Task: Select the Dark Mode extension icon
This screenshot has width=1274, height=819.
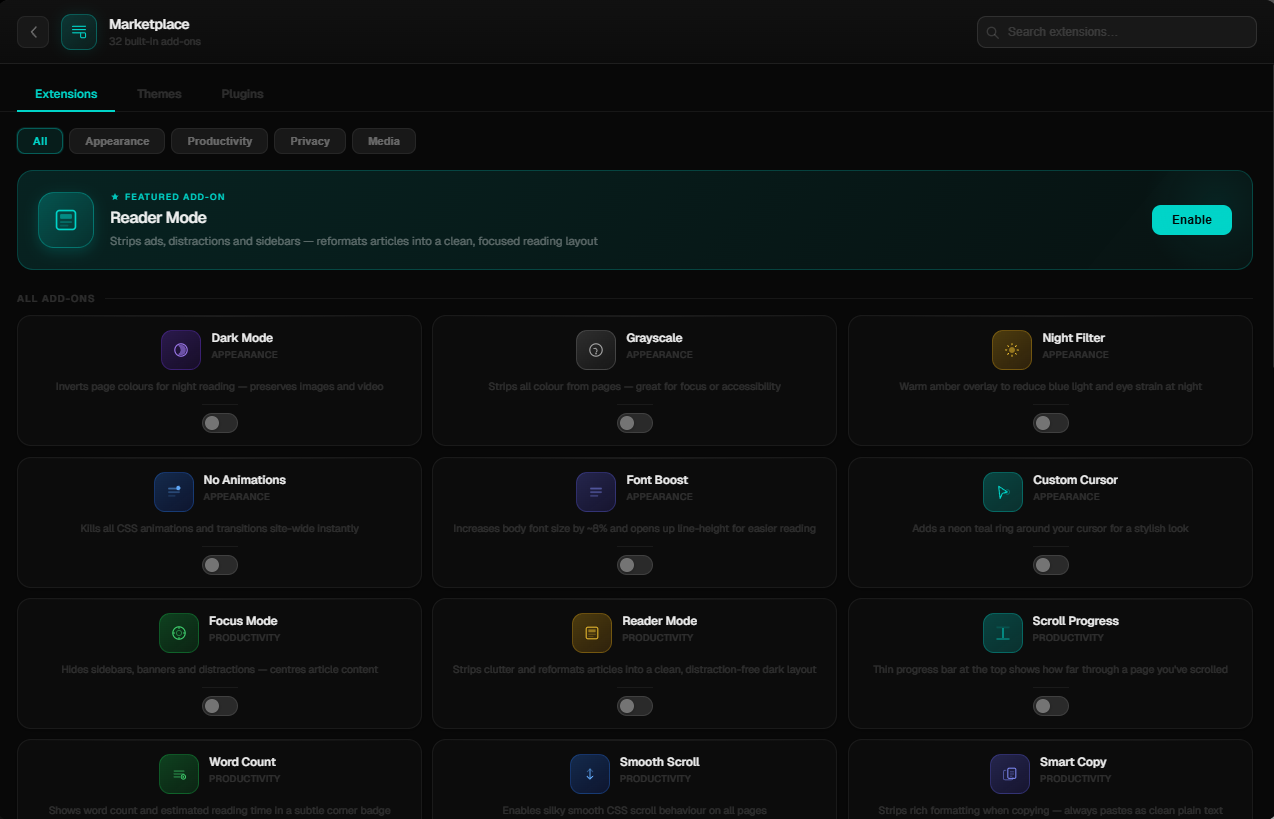Action: click(180, 350)
